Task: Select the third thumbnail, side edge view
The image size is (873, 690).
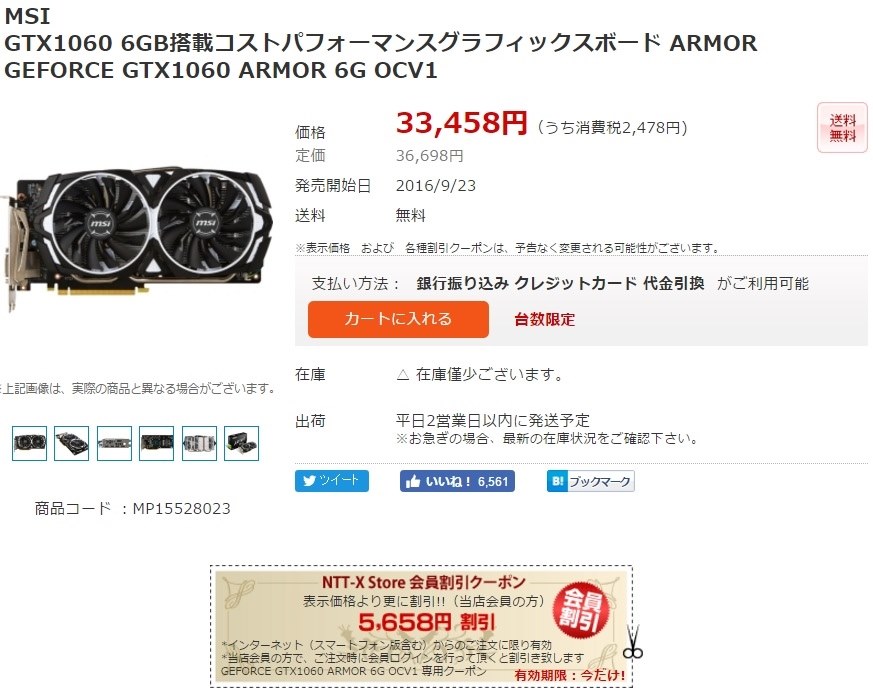Action: (114, 443)
